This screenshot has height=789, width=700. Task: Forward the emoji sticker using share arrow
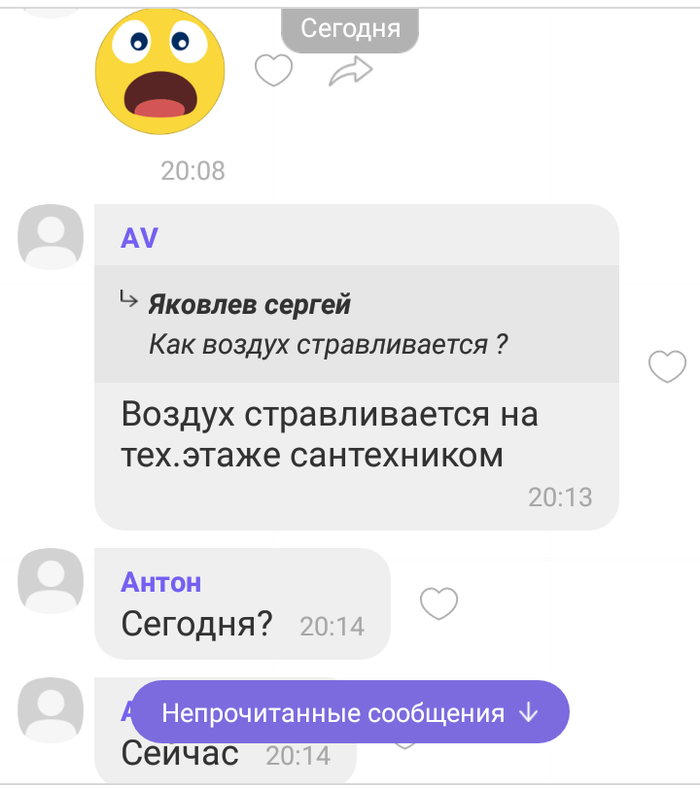tap(350, 71)
